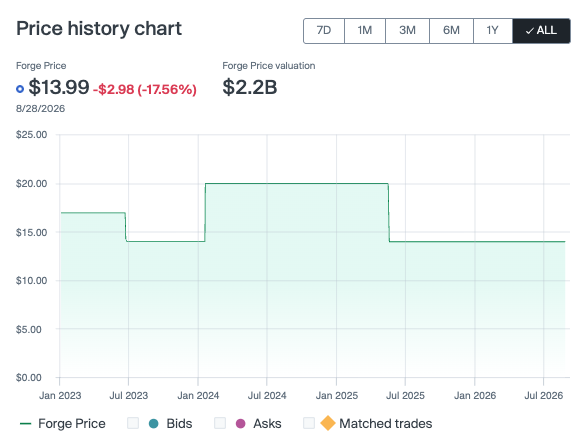588x448 pixels.
Task: Switch to the 1M time range
Action: click(365, 30)
